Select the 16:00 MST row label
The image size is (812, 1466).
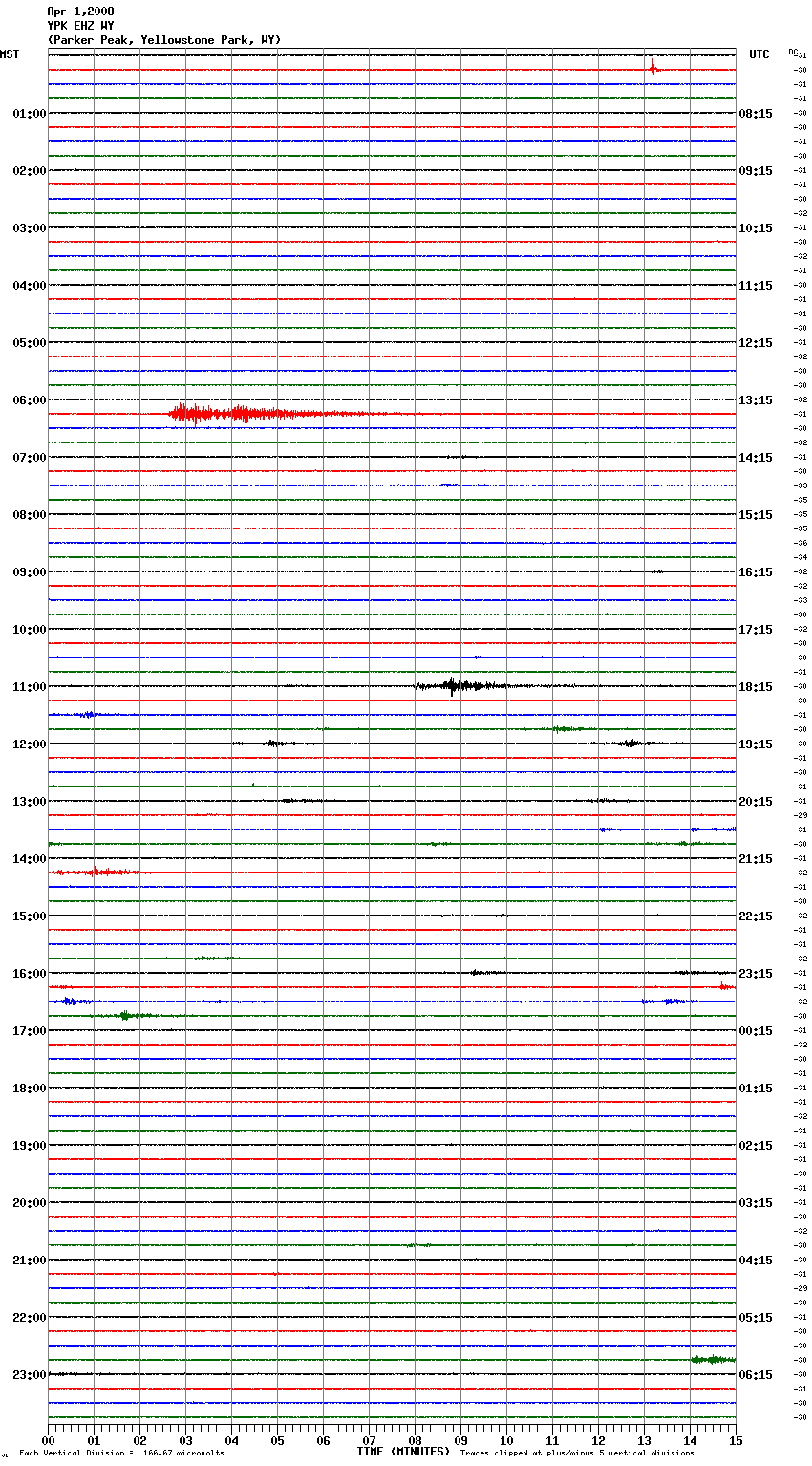(30, 974)
